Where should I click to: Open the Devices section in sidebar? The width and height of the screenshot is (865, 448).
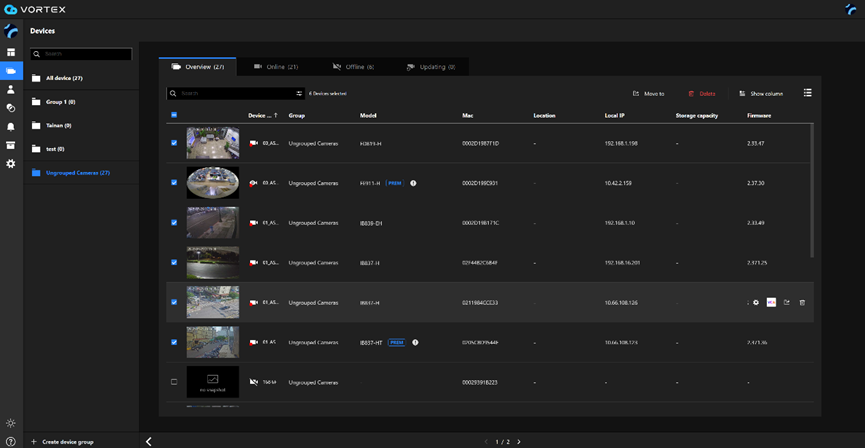(x=11, y=71)
